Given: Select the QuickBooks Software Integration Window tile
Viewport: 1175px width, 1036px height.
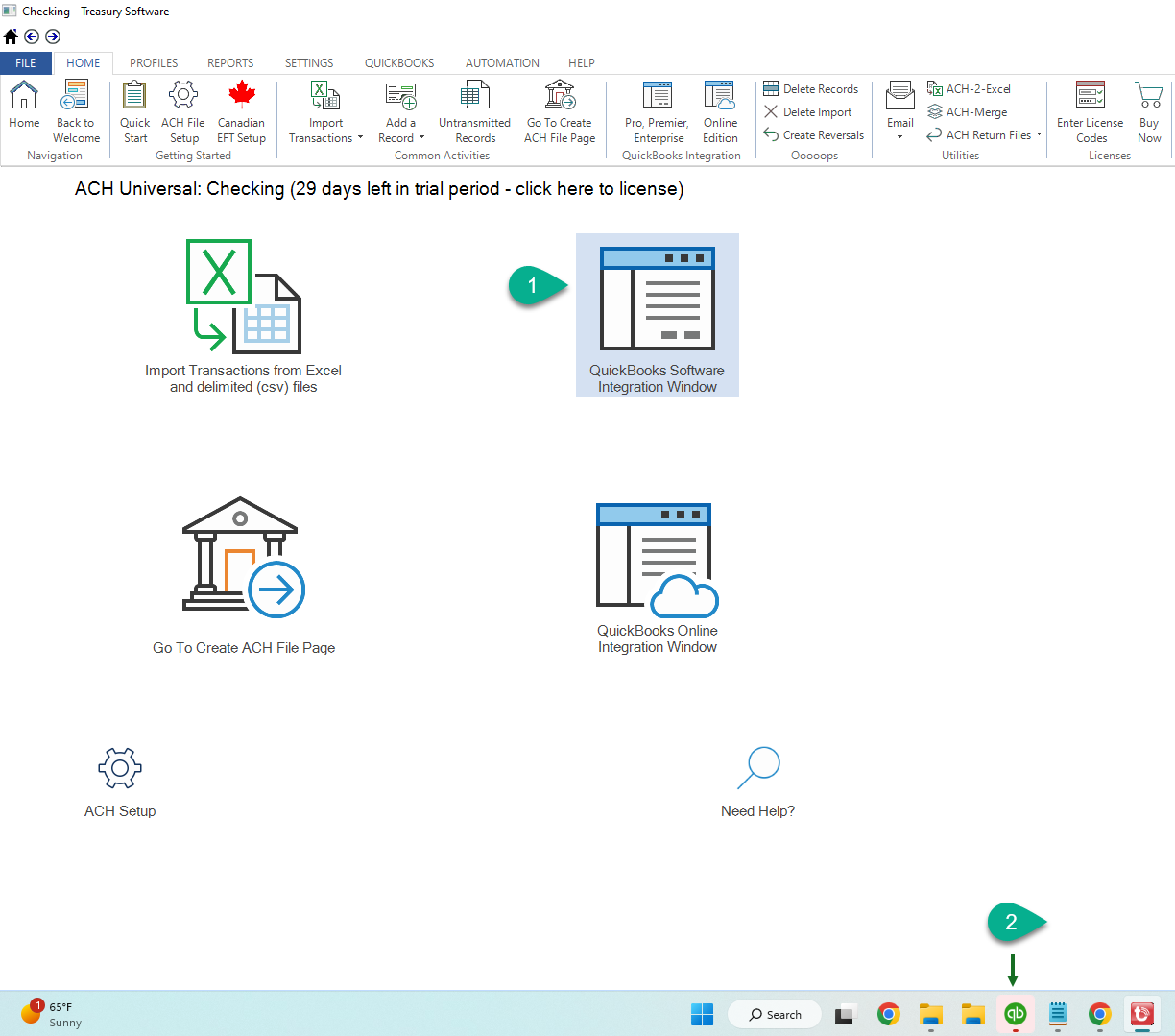Looking at the screenshot, I should pos(657,314).
